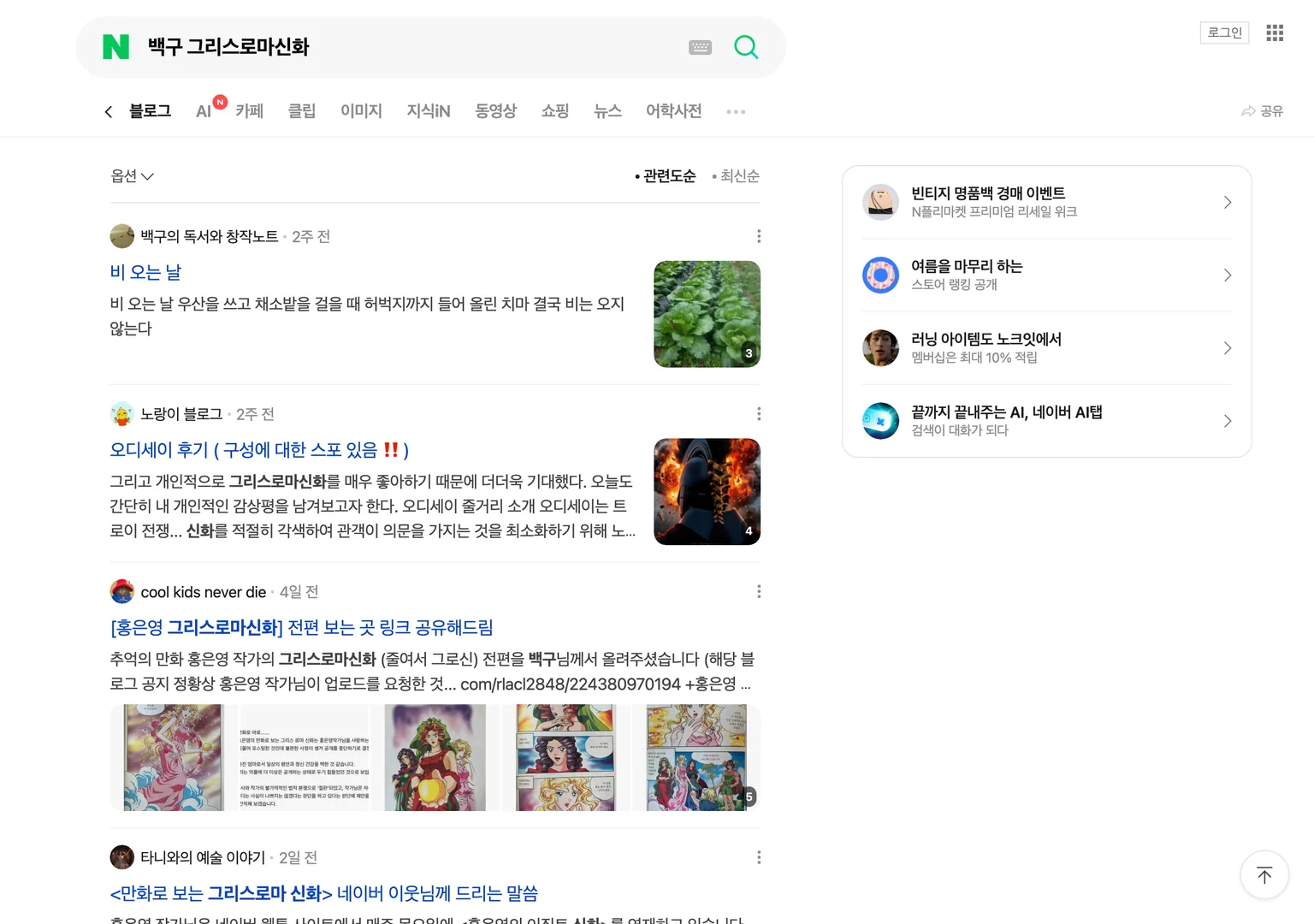Switch to the 블로그 tab

click(x=150, y=111)
